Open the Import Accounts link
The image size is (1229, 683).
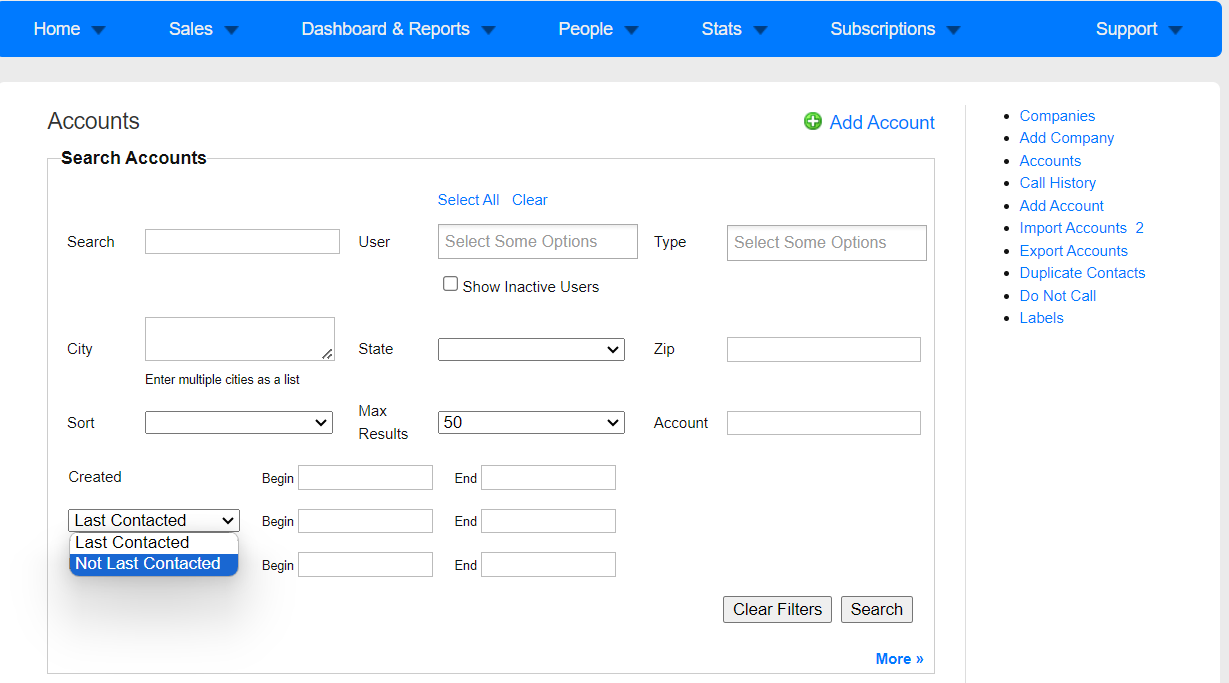pyautogui.click(x=1073, y=228)
